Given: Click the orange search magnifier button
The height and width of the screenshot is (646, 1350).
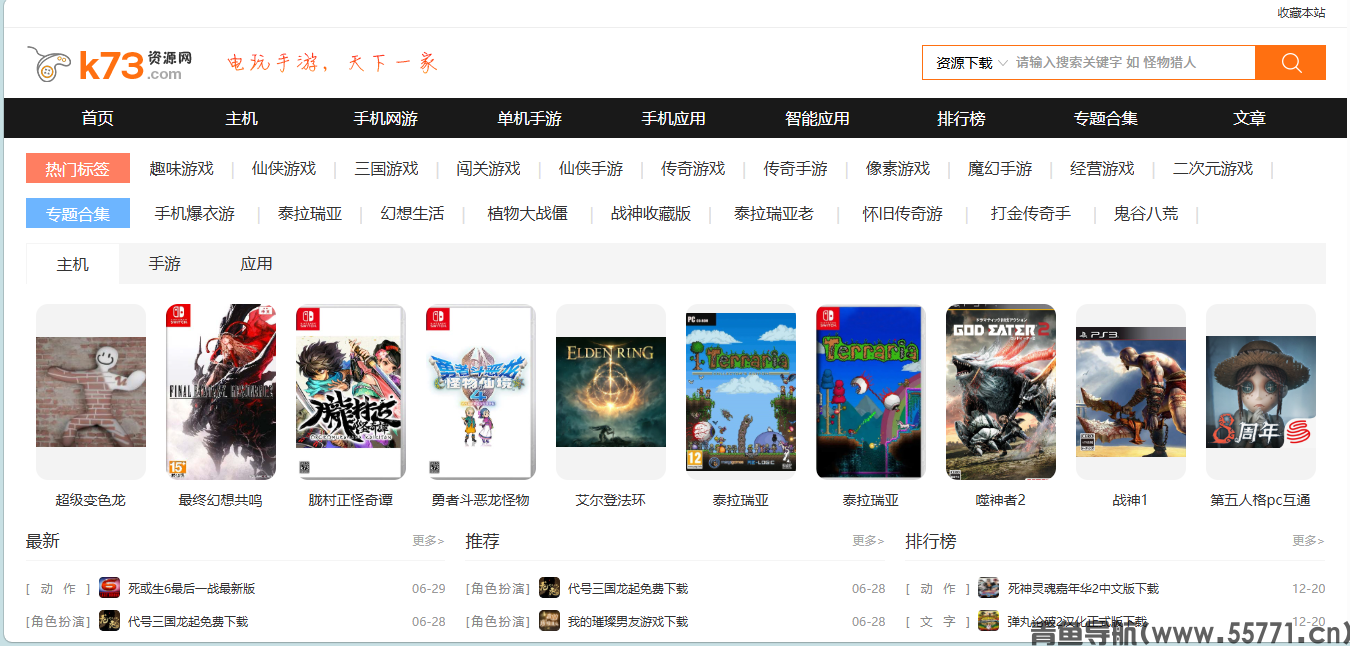Looking at the screenshot, I should click(1290, 62).
